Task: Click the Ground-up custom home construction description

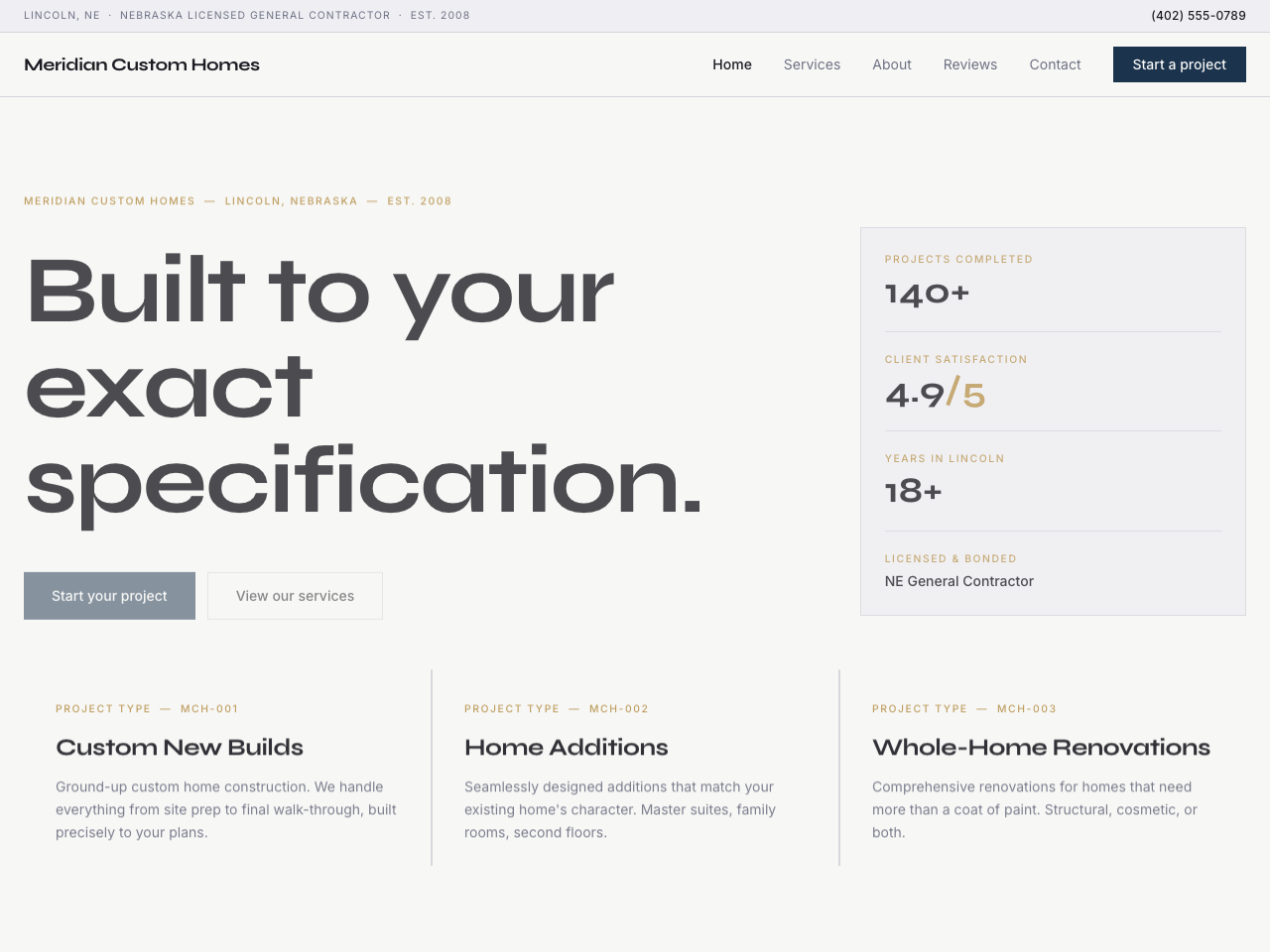Action: (x=226, y=809)
